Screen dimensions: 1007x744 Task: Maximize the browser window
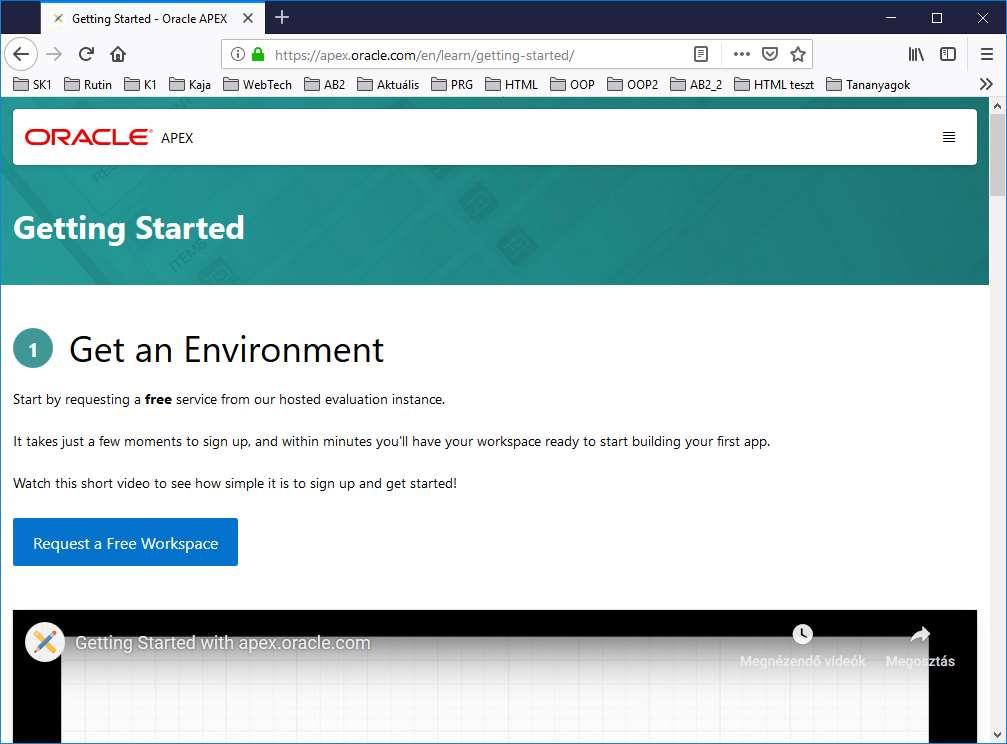click(937, 17)
